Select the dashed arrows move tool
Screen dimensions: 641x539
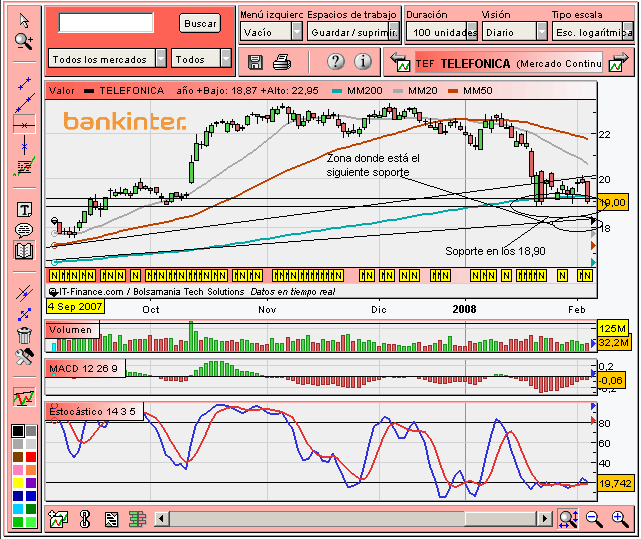[x=24, y=314]
